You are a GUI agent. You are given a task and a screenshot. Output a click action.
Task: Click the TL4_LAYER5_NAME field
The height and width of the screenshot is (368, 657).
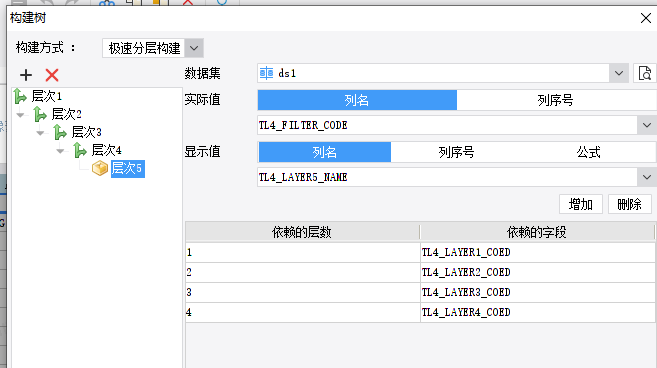click(447, 177)
